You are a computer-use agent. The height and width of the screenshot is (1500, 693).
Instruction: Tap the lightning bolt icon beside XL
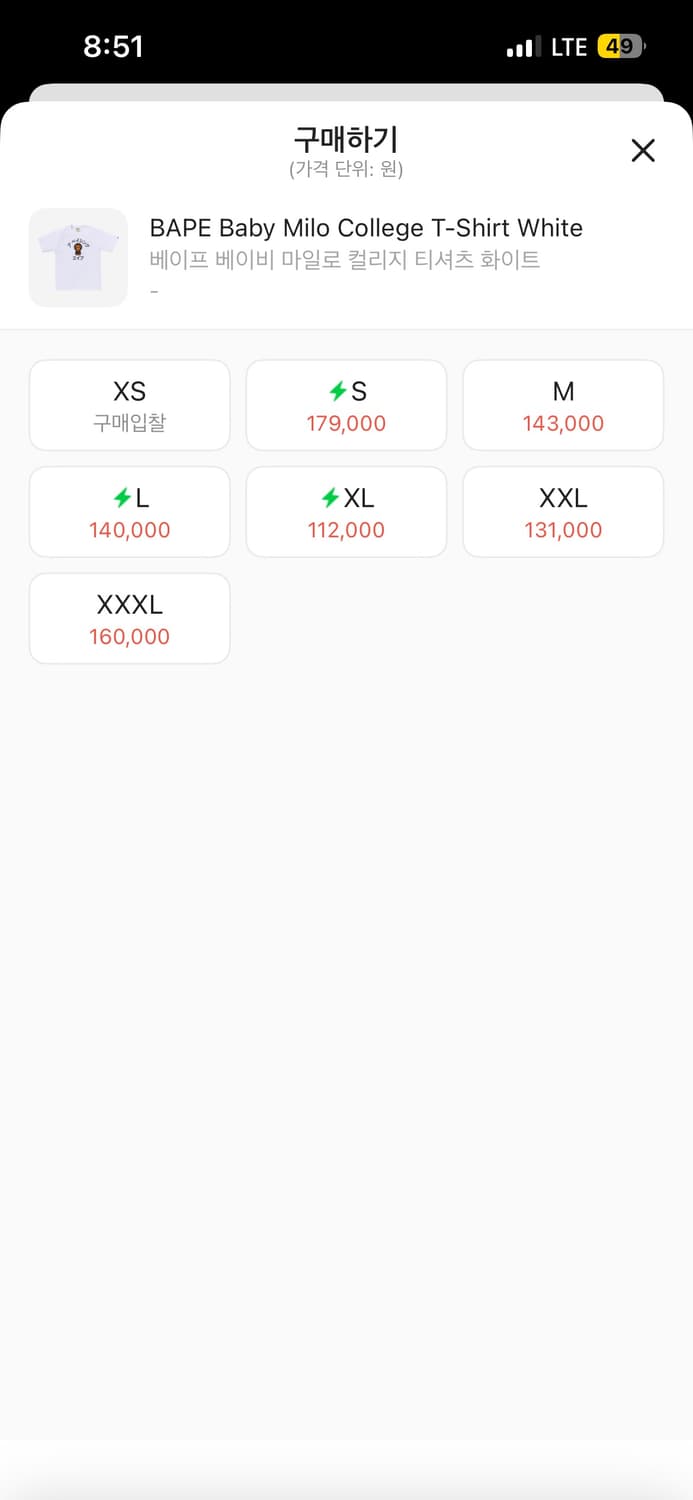[329, 498]
